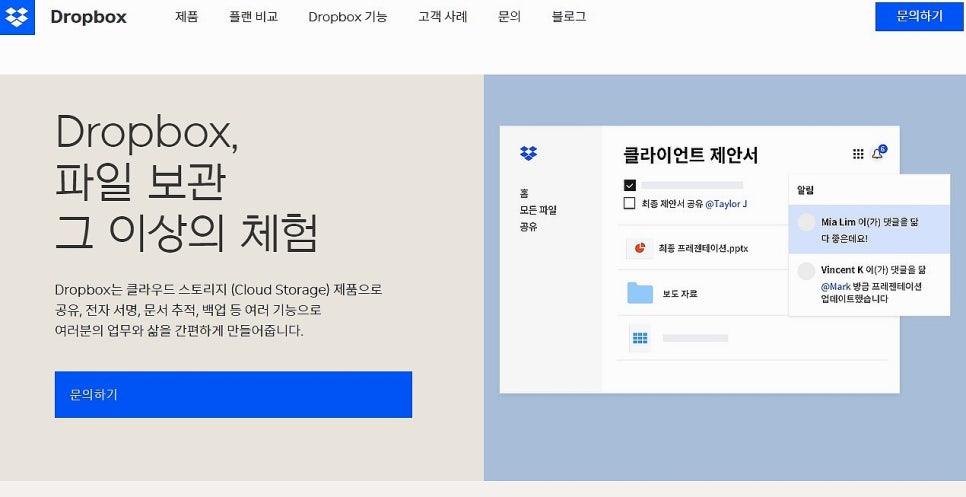
Task: Click the Dropbox wordmark in header
Action: (x=88, y=17)
